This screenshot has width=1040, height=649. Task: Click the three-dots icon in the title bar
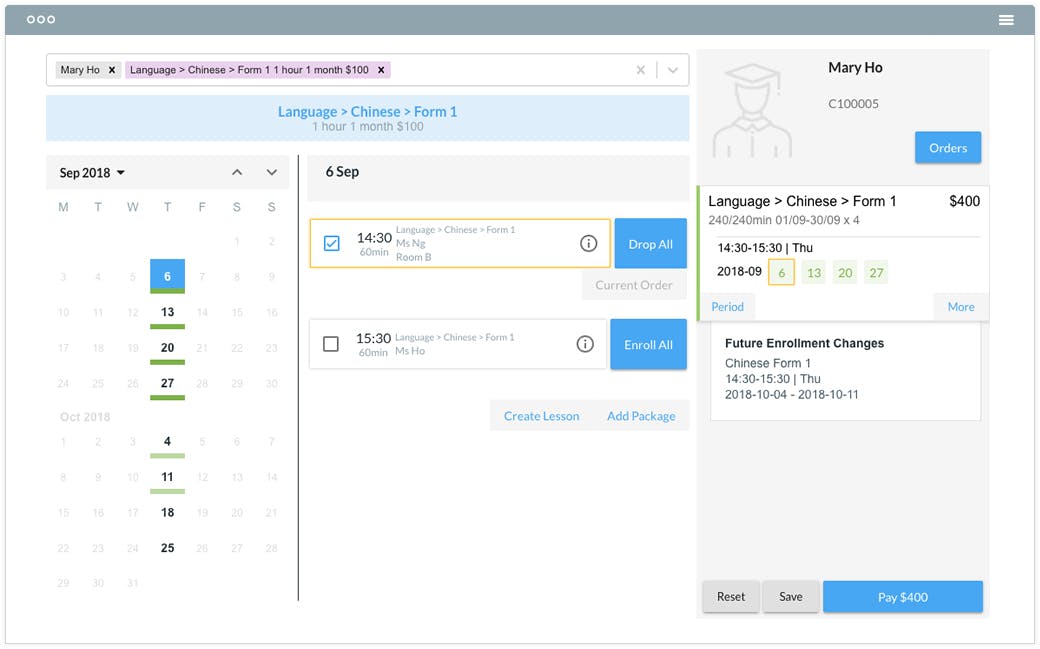click(41, 18)
